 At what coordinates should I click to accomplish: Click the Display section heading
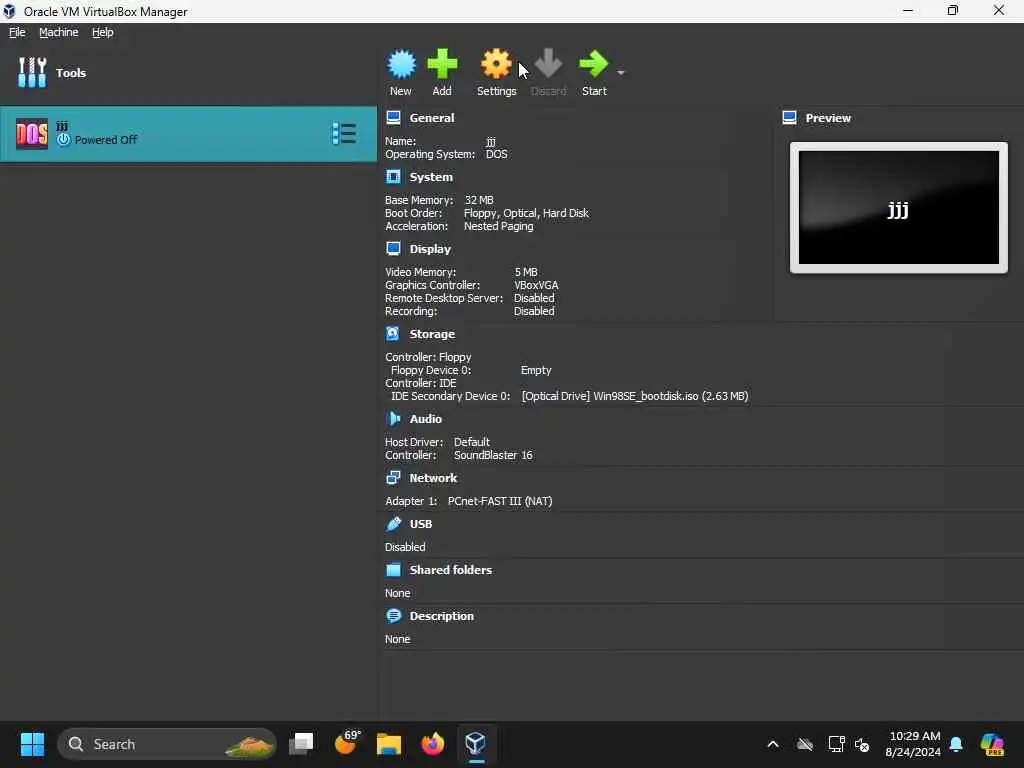click(x=430, y=249)
